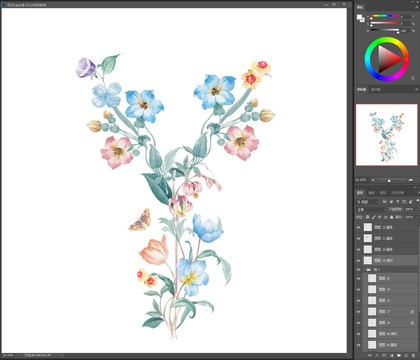The height and width of the screenshot is (360, 420).
Task: Click the layer fill value field
Action: point(409,217)
